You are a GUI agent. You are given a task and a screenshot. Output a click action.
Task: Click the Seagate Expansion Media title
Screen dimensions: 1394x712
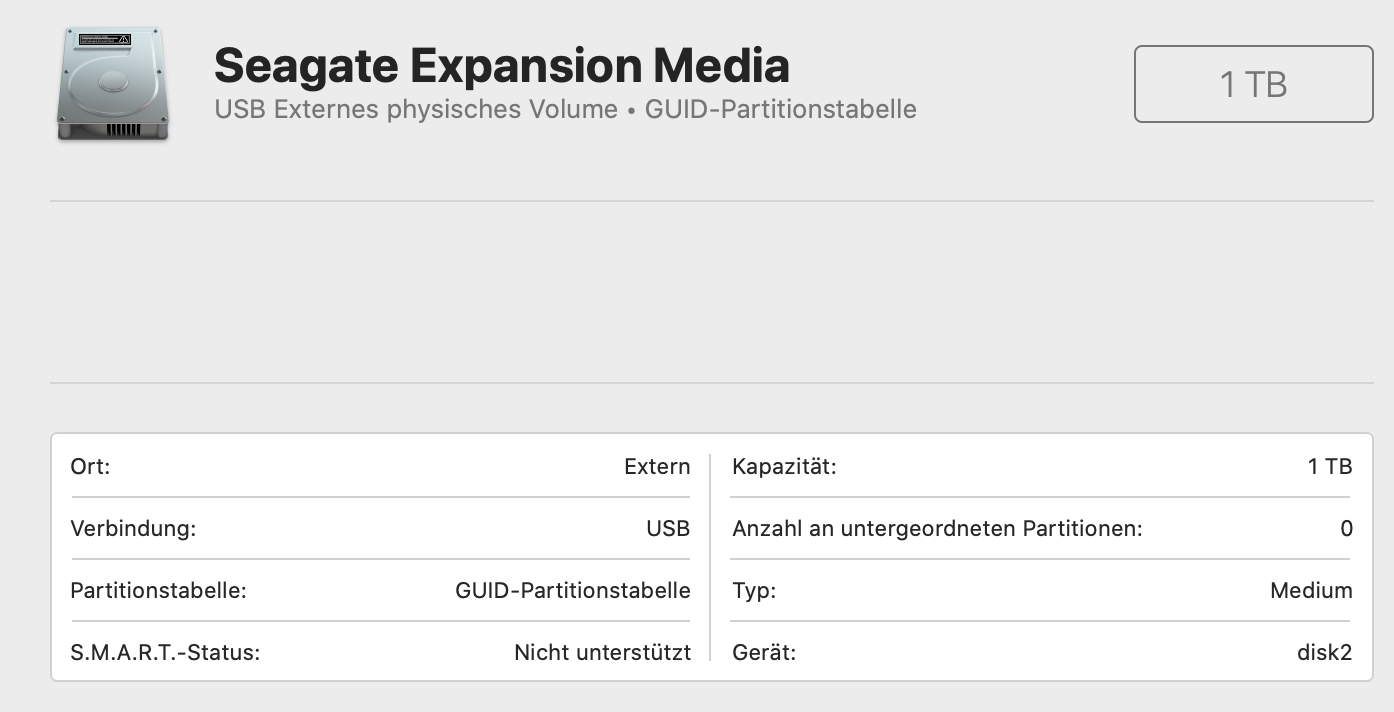point(501,66)
